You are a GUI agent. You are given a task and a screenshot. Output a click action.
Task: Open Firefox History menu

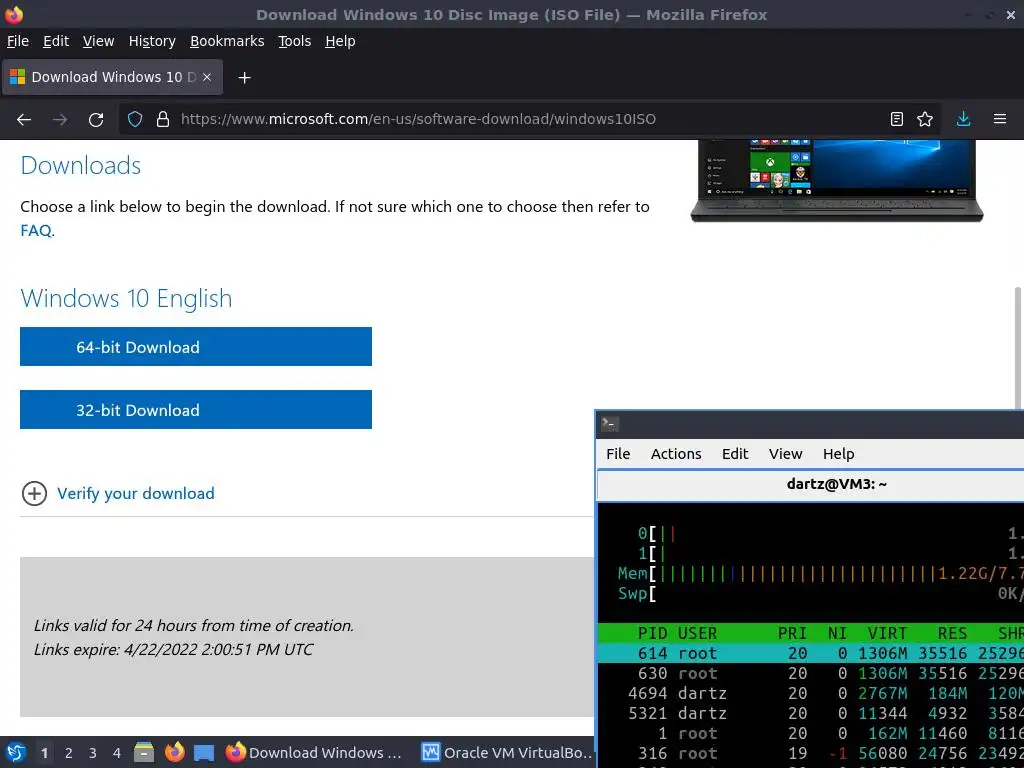152,41
